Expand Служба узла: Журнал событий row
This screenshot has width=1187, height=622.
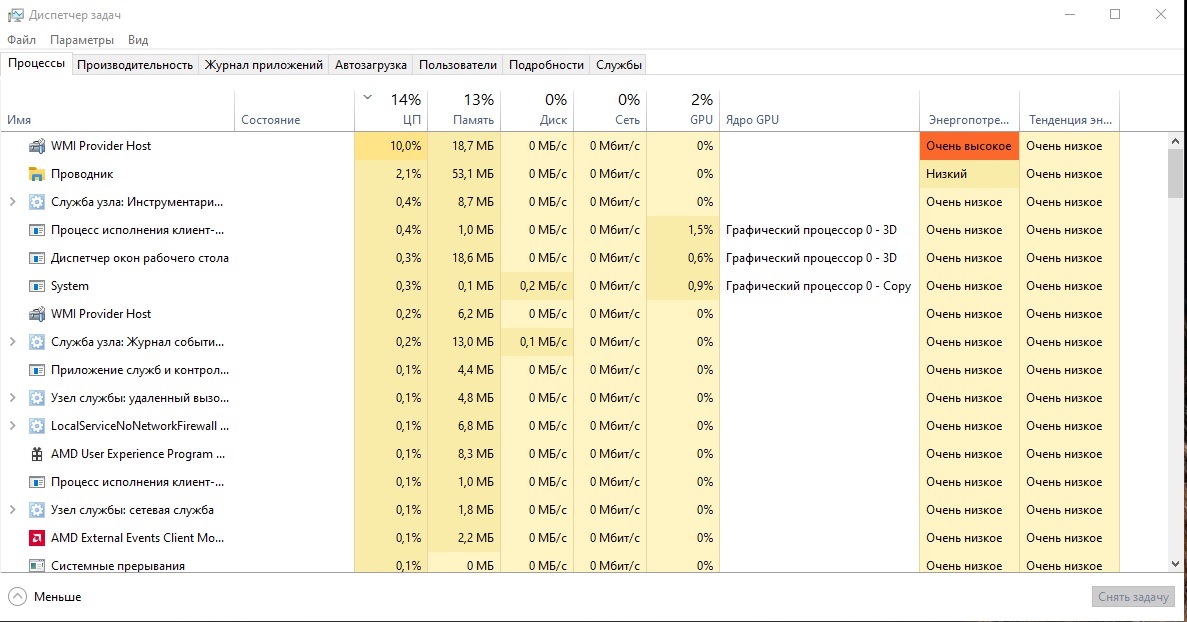click(12, 342)
